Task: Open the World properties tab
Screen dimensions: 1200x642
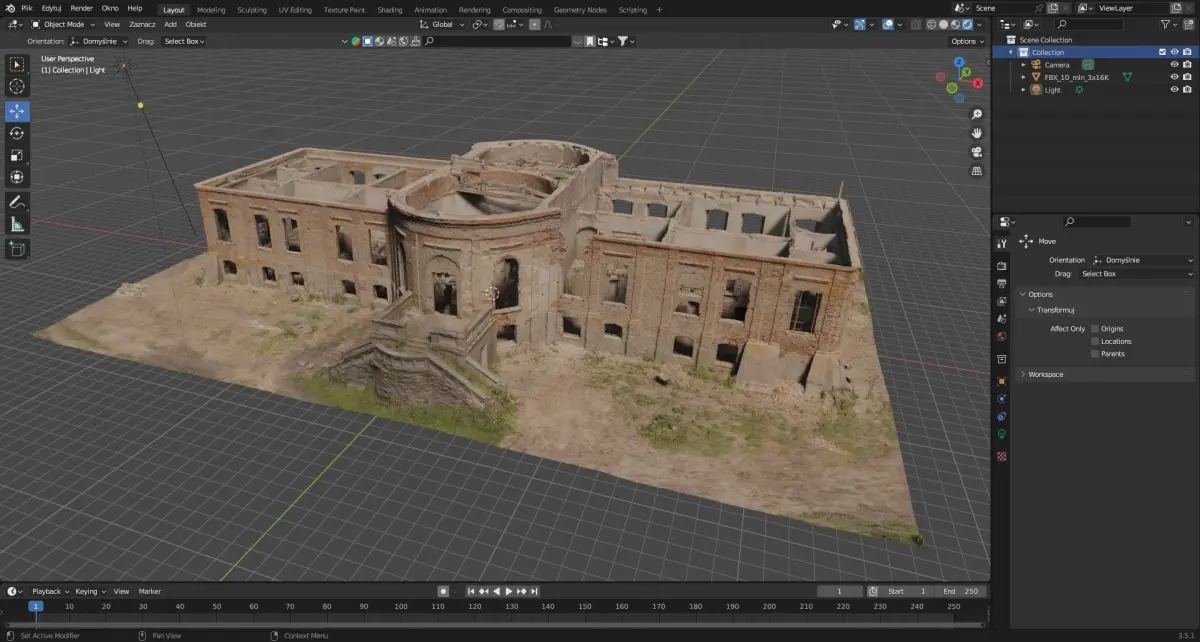Action: coord(1001,337)
